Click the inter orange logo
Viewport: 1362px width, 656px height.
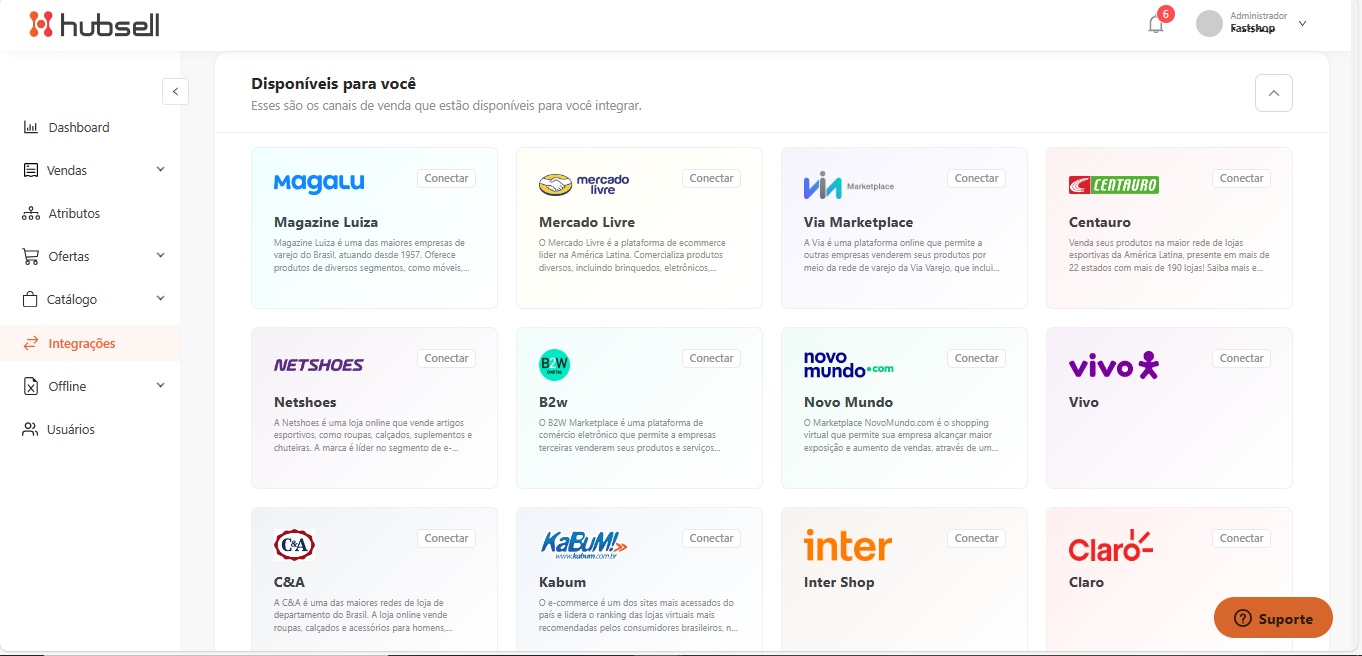pos(848,545)
